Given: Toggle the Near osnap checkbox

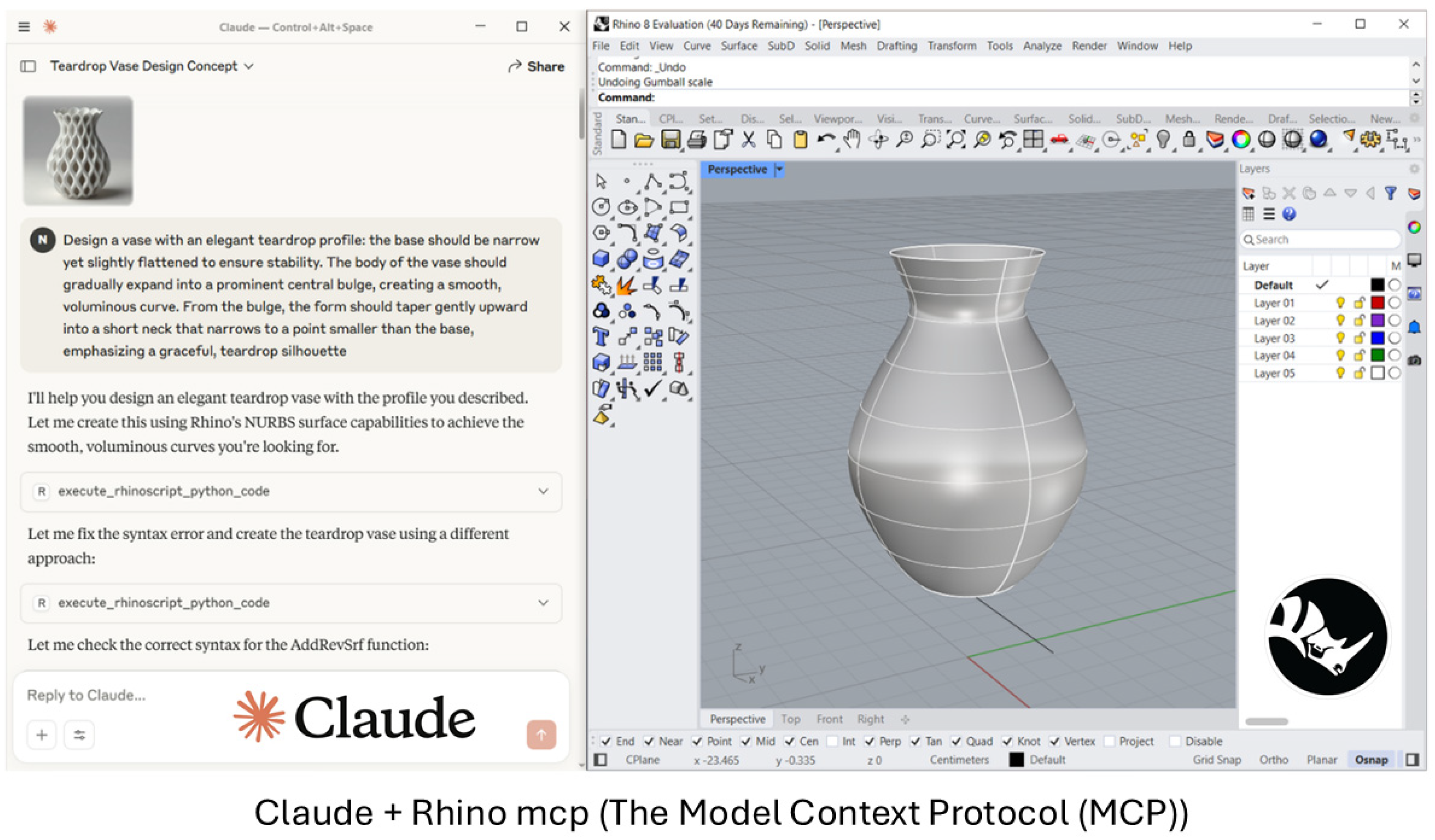Looking at the screenshot, I should (x=649, y=741).
